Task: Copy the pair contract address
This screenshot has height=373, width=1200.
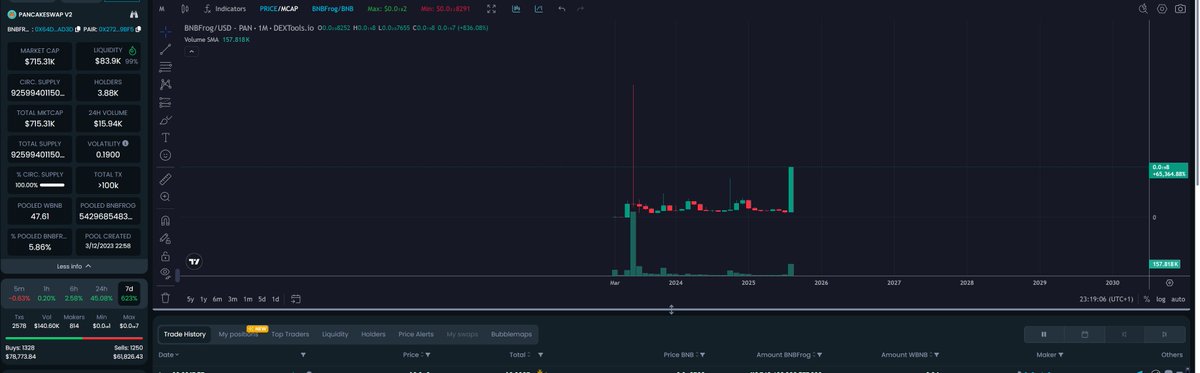Action: [139, 30]
